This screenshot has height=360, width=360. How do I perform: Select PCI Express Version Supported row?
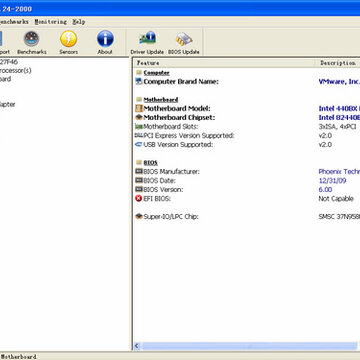click(247, 135)
